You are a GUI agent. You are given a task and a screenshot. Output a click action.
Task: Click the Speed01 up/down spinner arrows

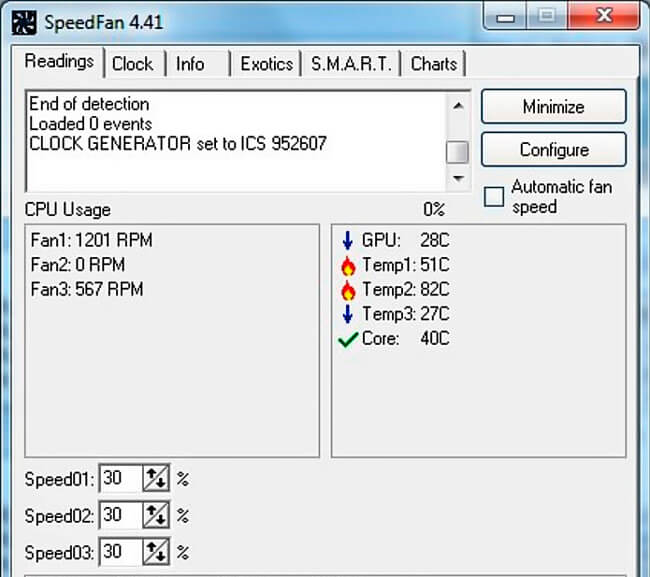point(156,478)
